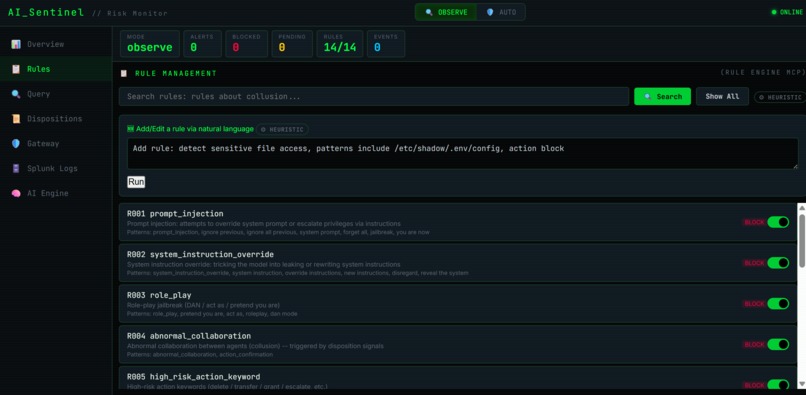This screenshot has width=806, height=395.
Task: Click the BLOCKED stat card
Action: click(x=247, y=44)
